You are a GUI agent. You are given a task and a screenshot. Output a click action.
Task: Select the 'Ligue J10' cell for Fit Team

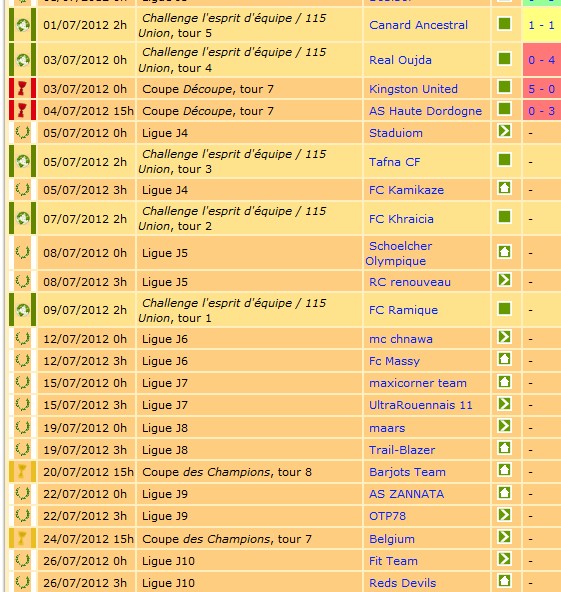[x=249, y=561]
